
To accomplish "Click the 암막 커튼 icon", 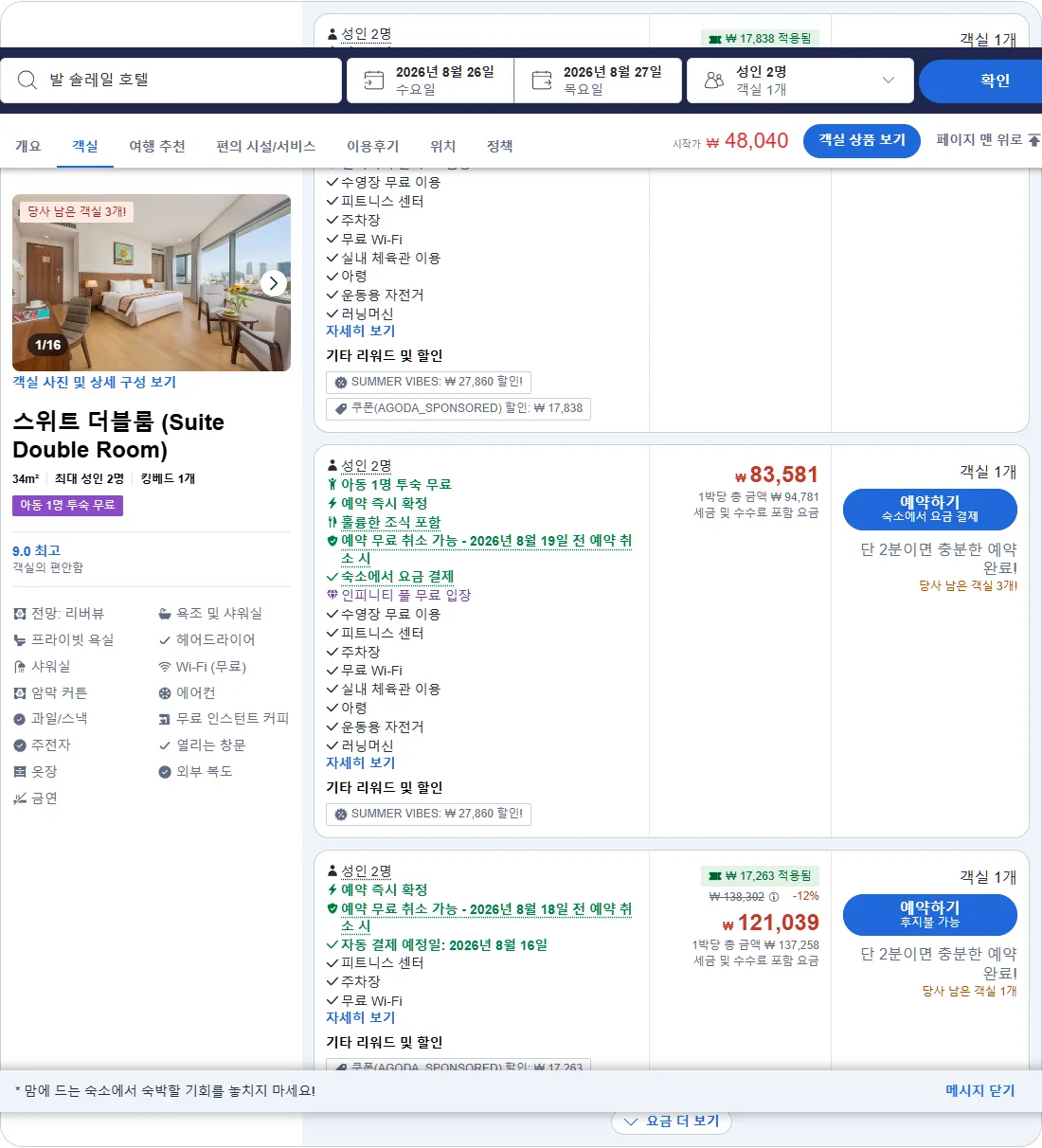I will click(20, 693).
